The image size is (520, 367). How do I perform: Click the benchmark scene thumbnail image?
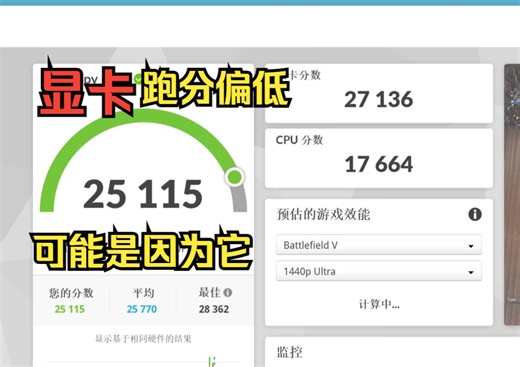512,195
